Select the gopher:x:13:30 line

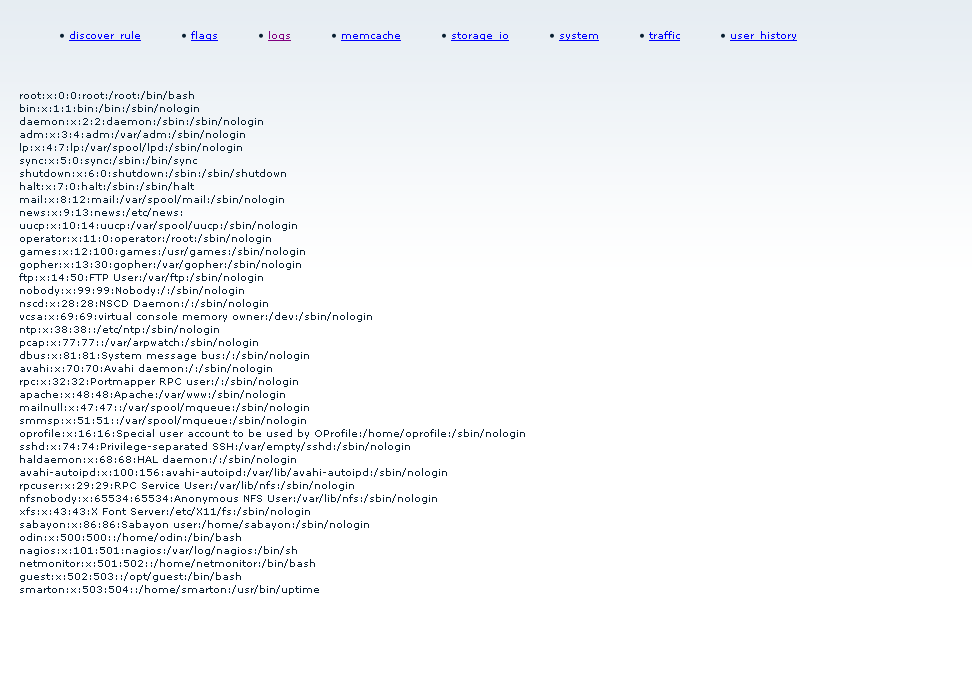(x=161, y=265)
